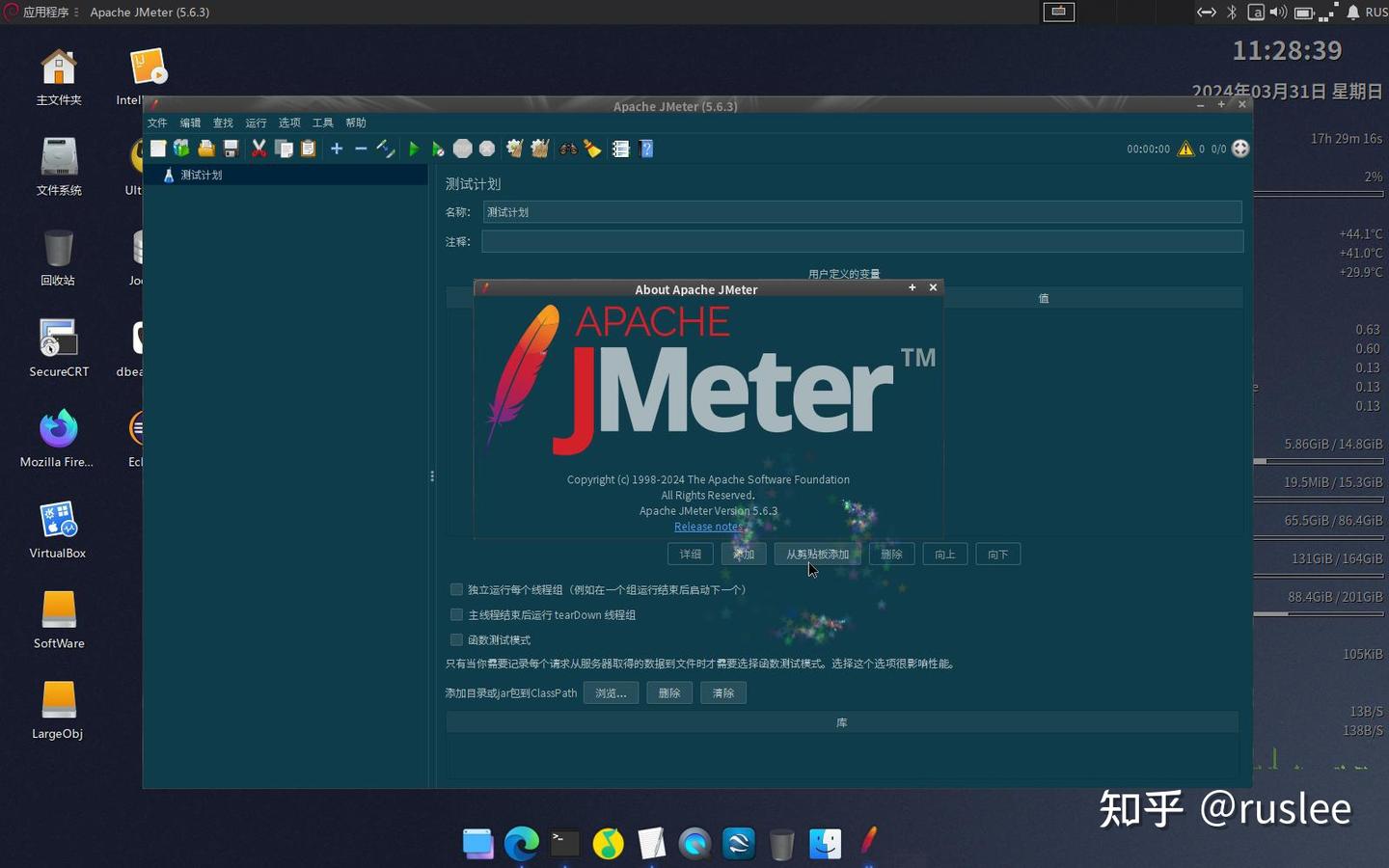Screen dimensions: 1389x868
Task: Open the 选项 menu
Action: [288, 122]
